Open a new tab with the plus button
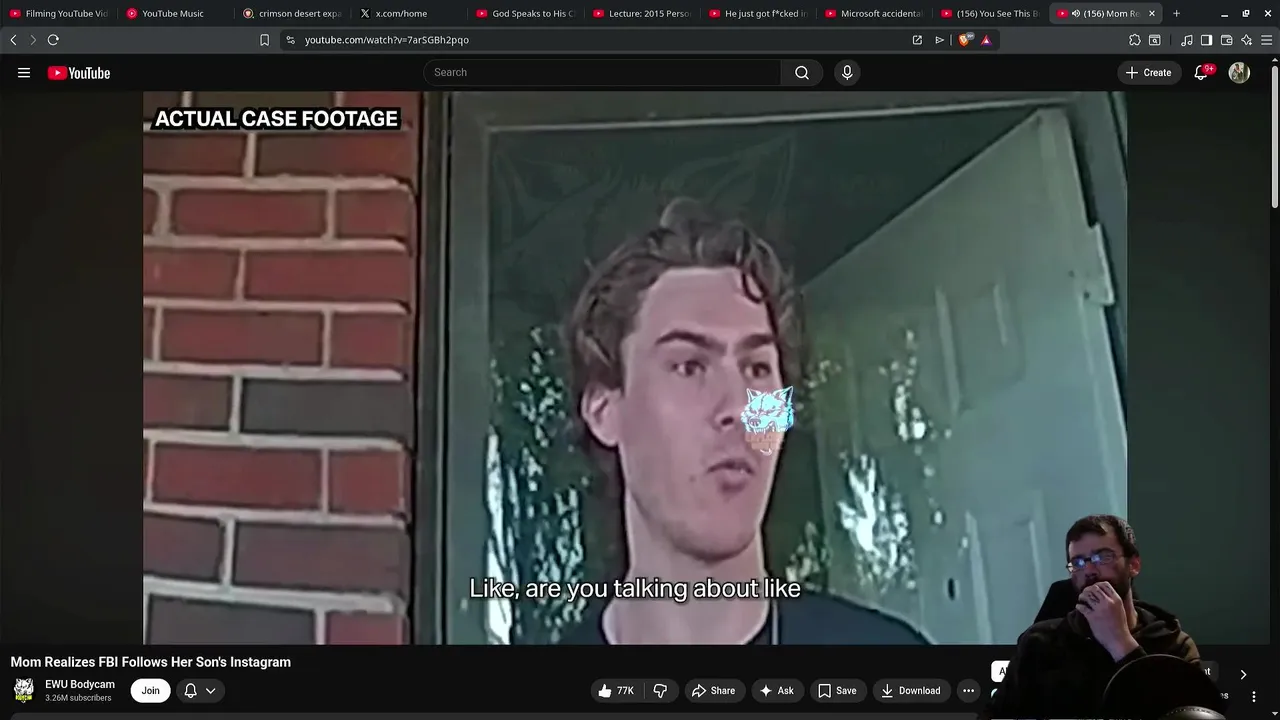Image resolution: width=1280 pixels, height=720 pixels. [1176, 13]
